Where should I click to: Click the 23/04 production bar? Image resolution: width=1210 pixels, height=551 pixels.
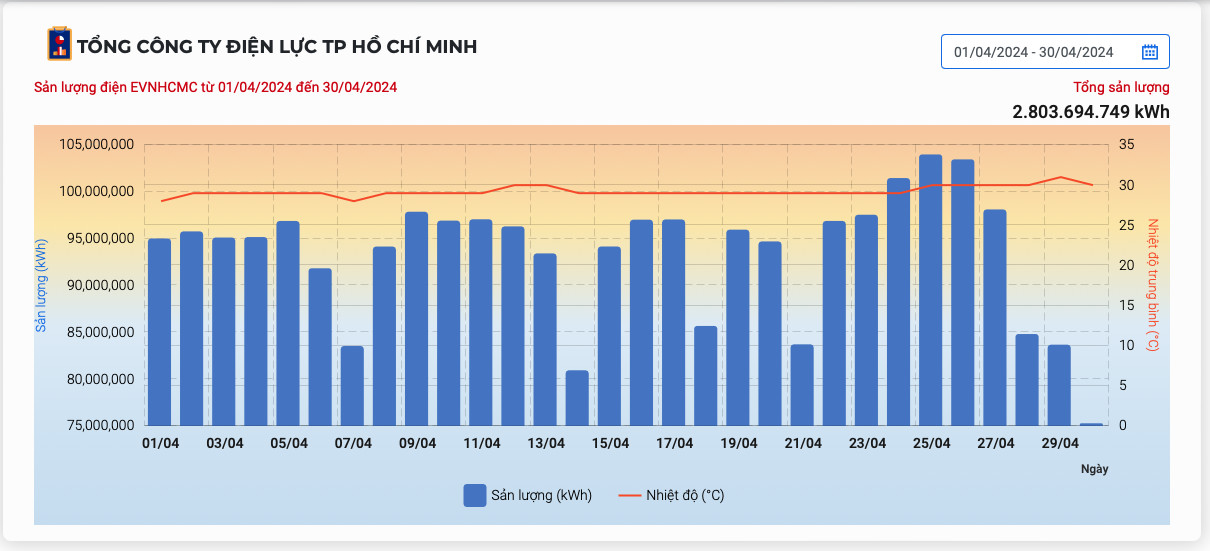[866, 320]
